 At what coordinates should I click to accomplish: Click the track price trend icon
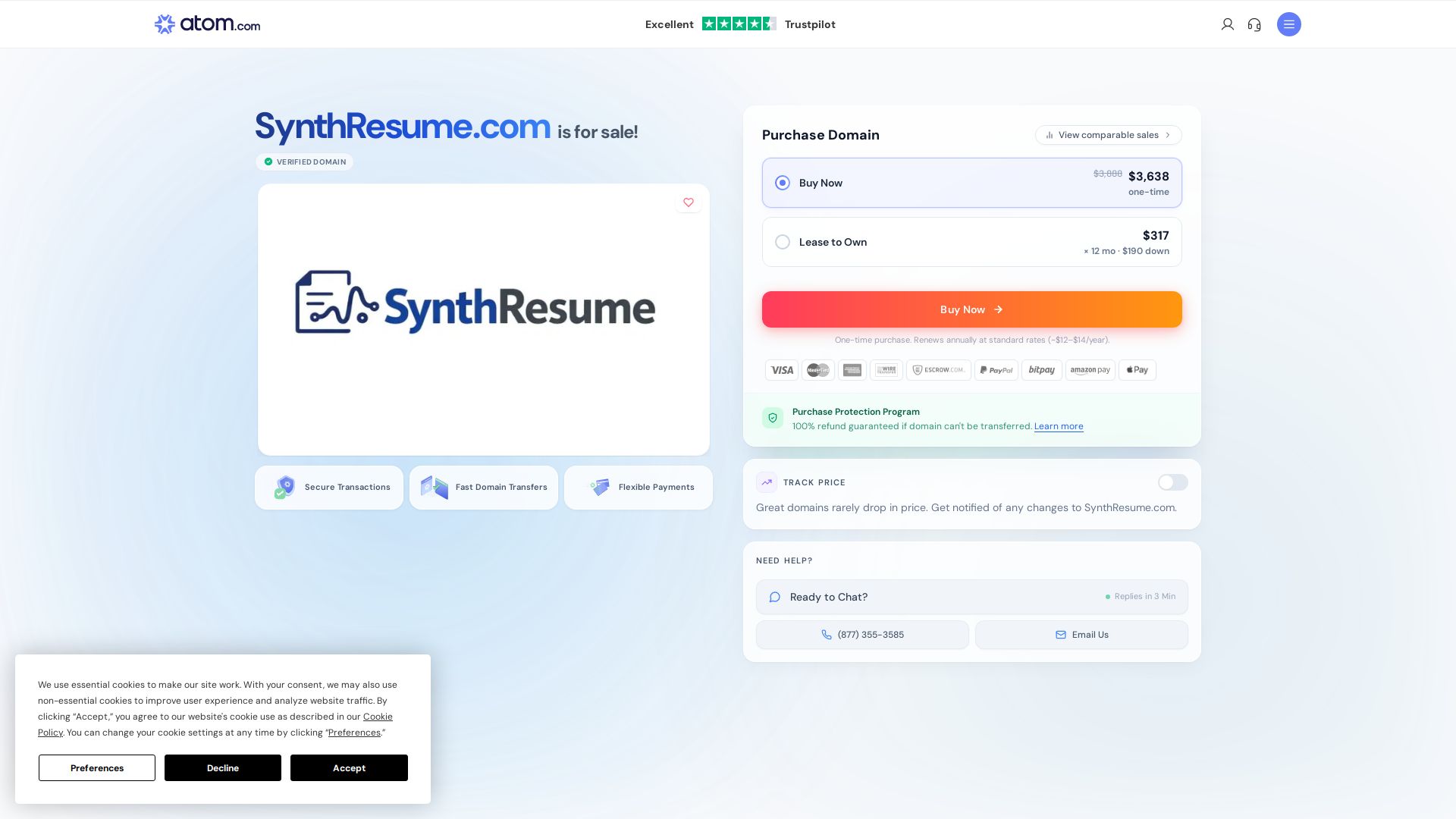767,482
